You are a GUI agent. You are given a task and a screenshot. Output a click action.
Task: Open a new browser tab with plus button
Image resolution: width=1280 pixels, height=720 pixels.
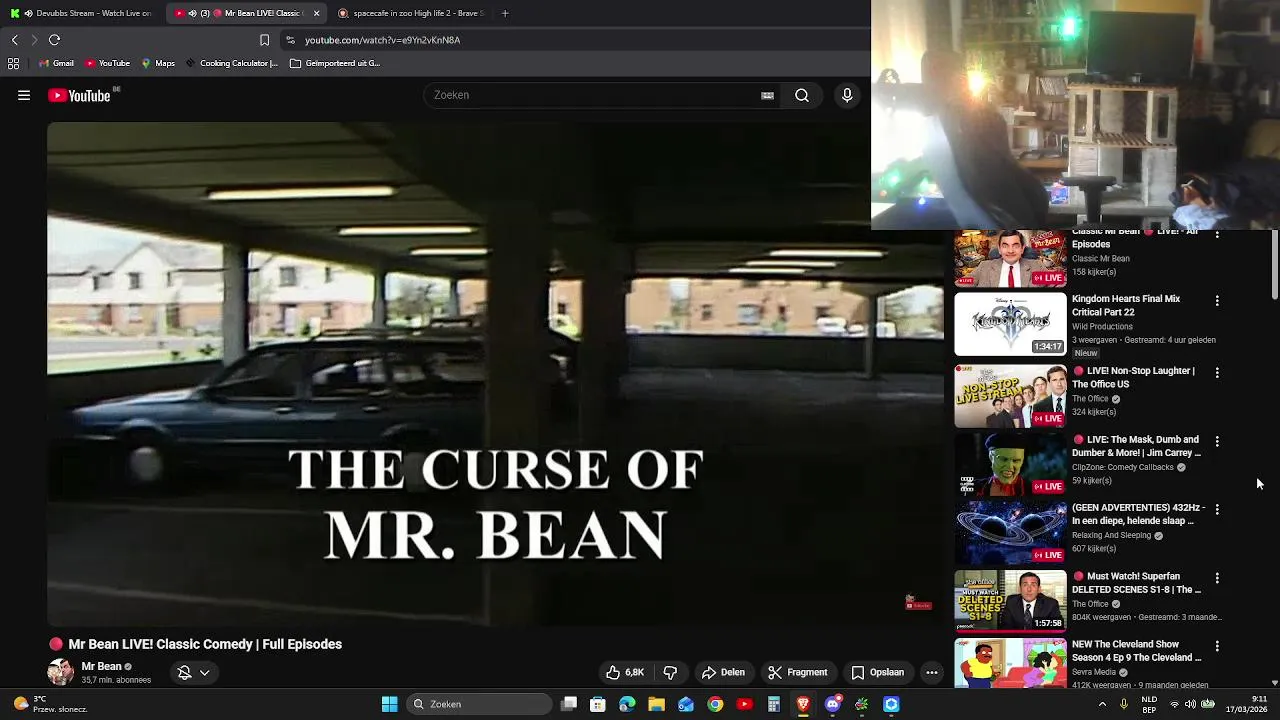click(x=505, y=13)
